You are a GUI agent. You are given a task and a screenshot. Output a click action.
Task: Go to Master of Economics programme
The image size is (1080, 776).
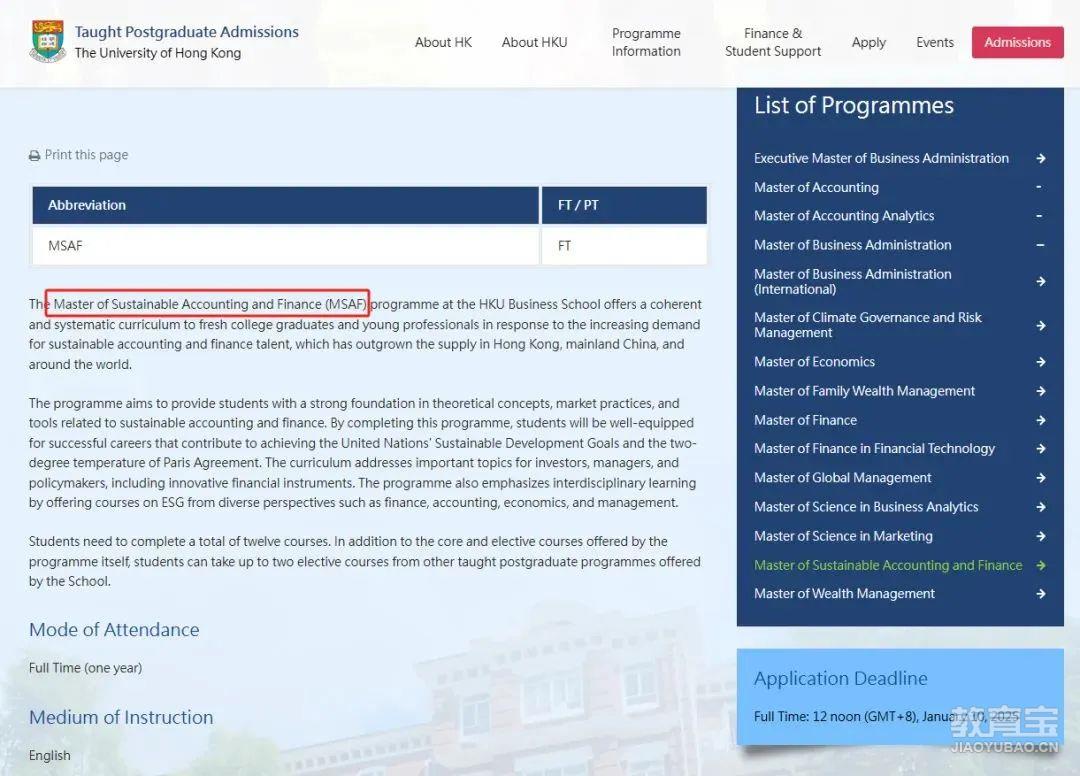[814, 361]
